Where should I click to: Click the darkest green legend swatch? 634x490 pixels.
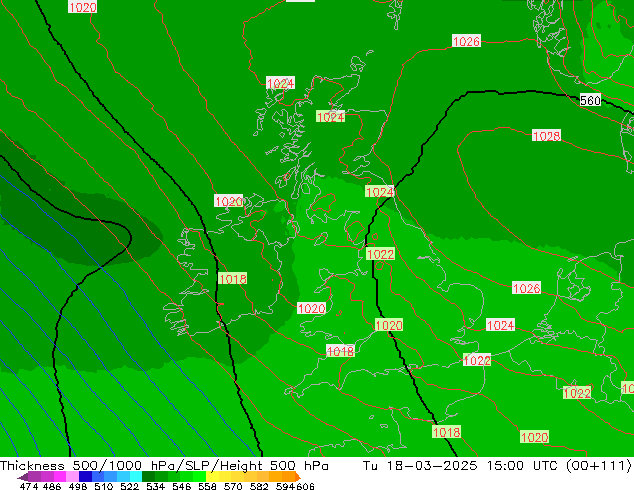coord(148,476)
